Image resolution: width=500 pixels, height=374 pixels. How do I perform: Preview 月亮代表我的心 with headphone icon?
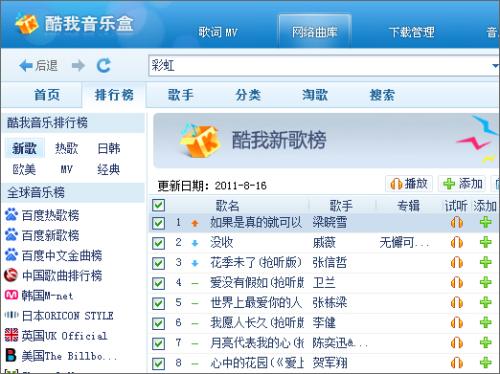coord(457,343)
